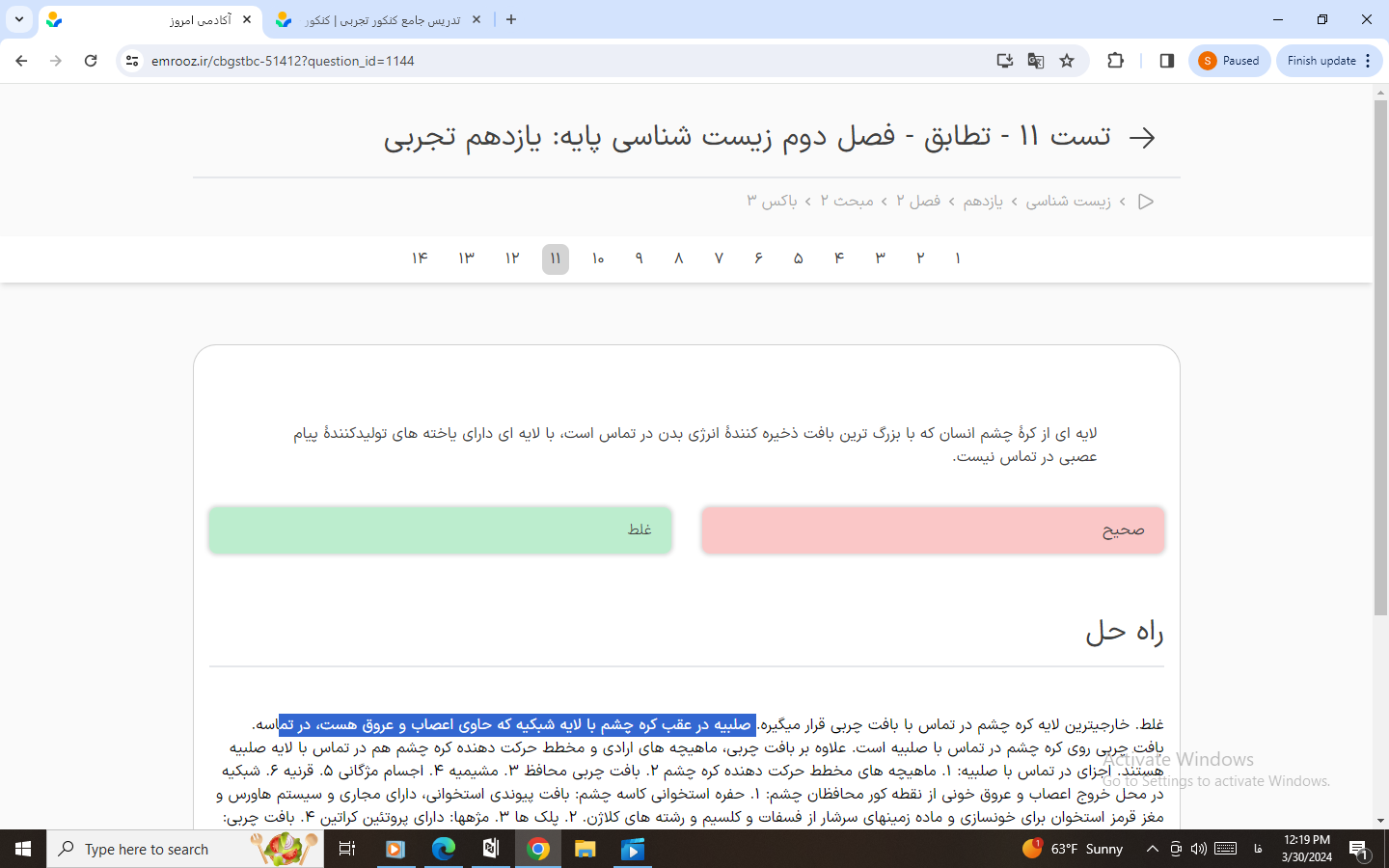Select the غلط (false) answer option
Viewport: 1389px width, 868px height.
440,530
